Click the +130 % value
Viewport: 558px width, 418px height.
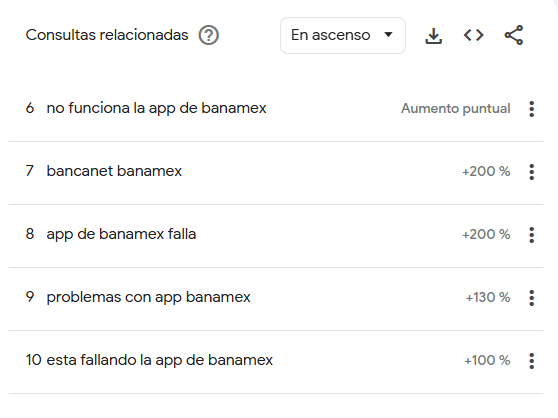[488, 297]
